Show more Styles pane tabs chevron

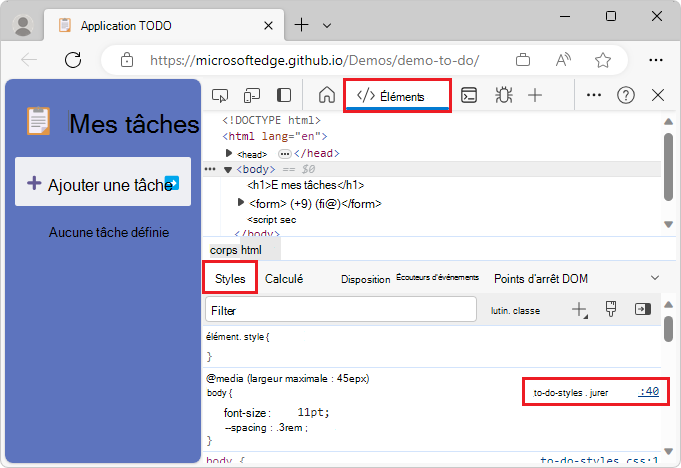(655, 278)
